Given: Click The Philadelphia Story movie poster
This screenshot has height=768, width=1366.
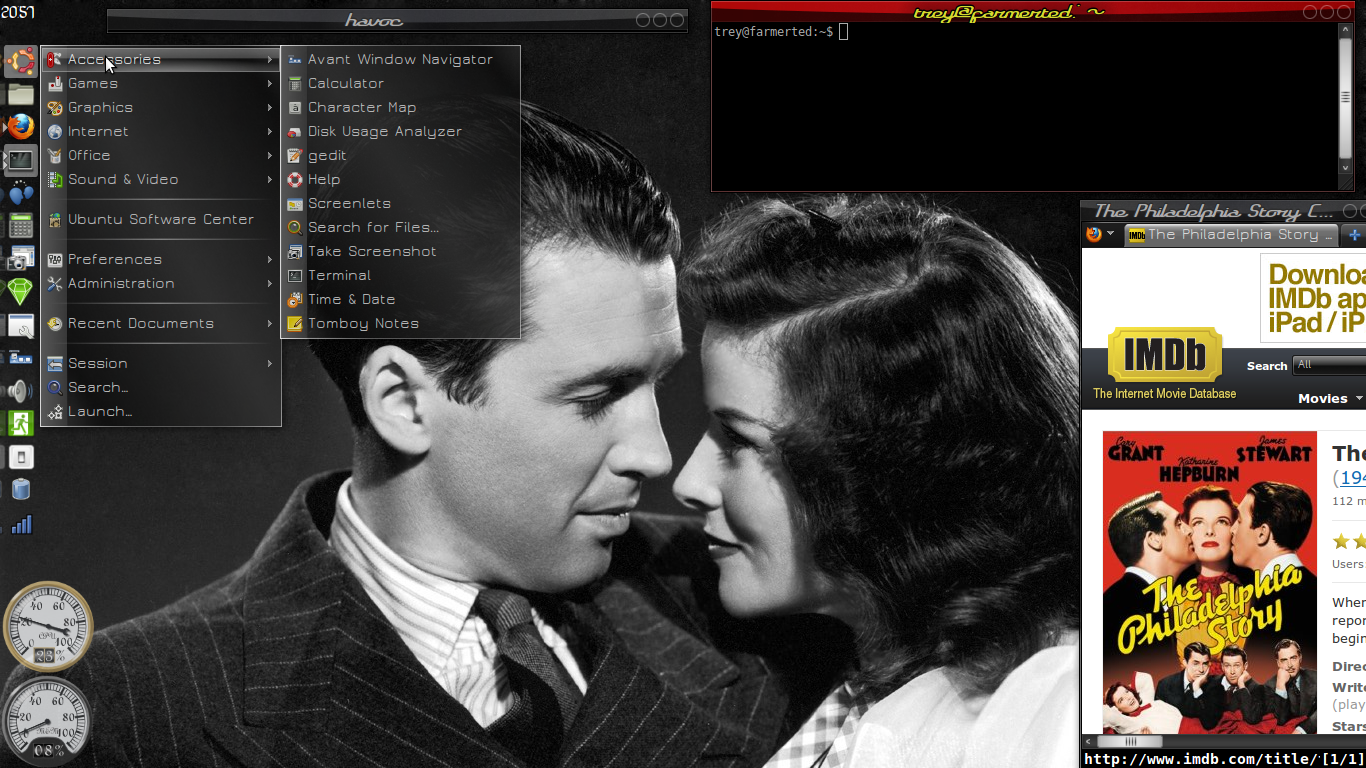Looking at the screenshot, I should 1209,582.
